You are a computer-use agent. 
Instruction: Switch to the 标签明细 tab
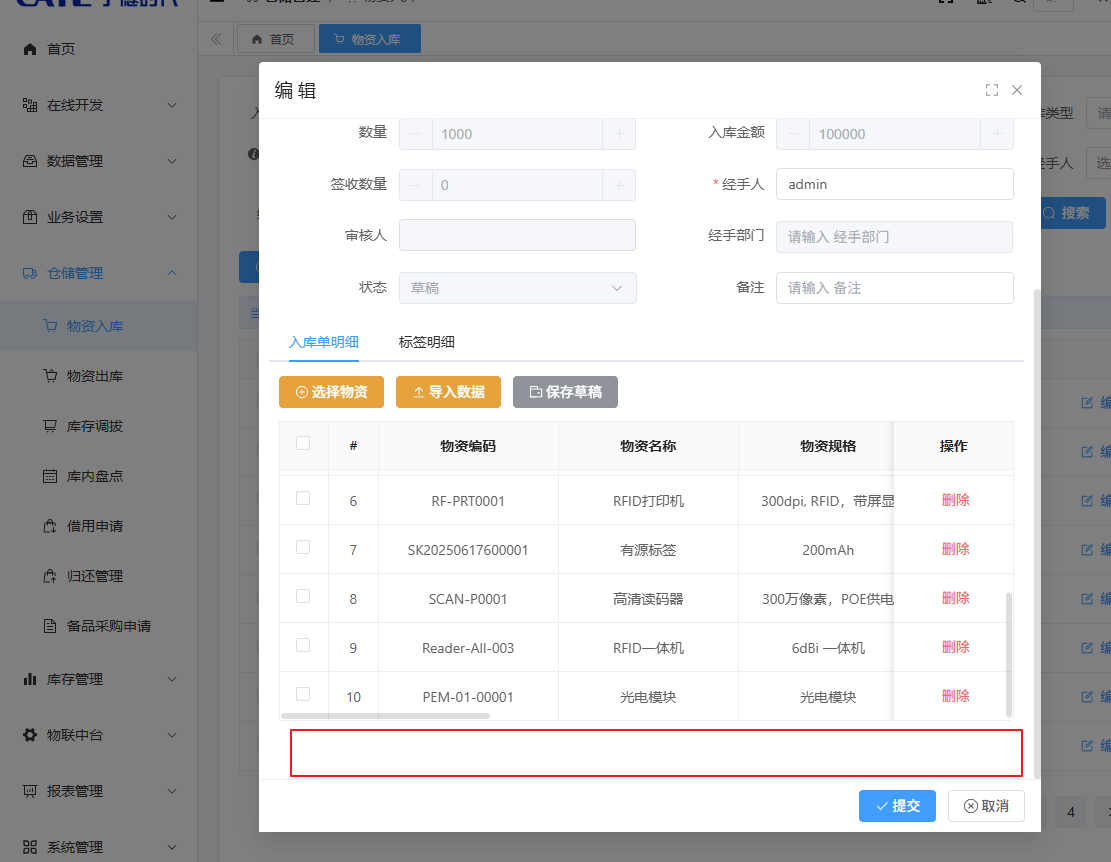[426, 342]
